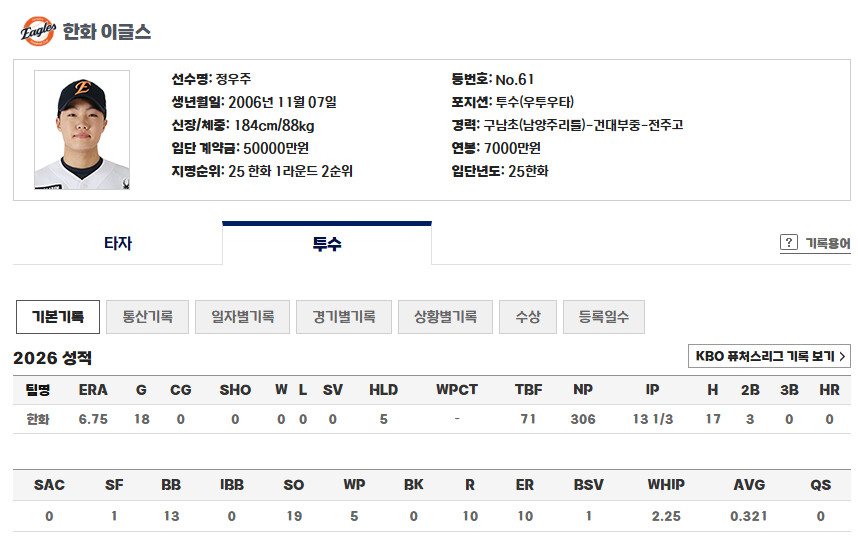
Task: Click the WHIP column header
Action: (x=666, y=485)
